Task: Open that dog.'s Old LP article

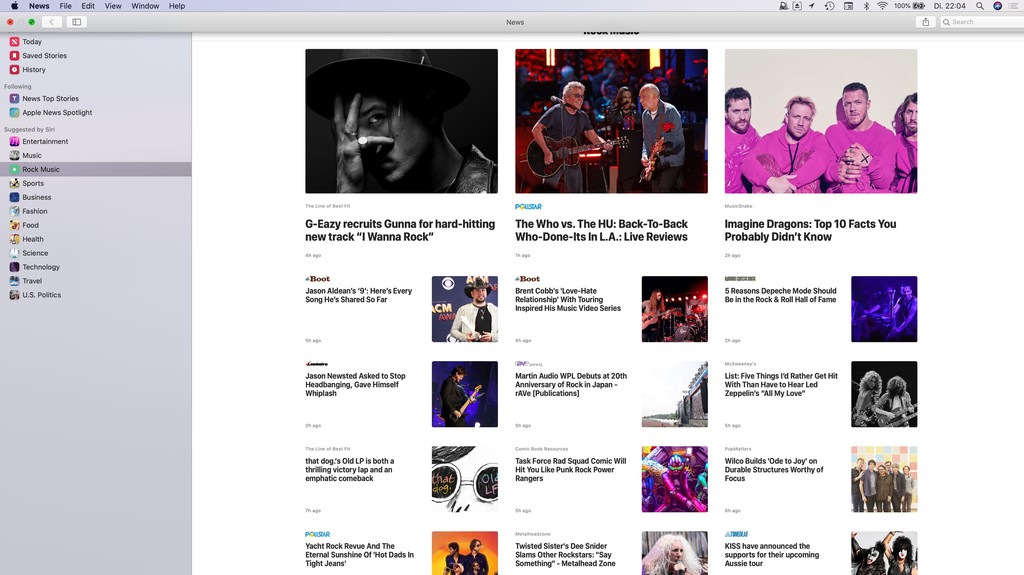Action: (350, 470)
